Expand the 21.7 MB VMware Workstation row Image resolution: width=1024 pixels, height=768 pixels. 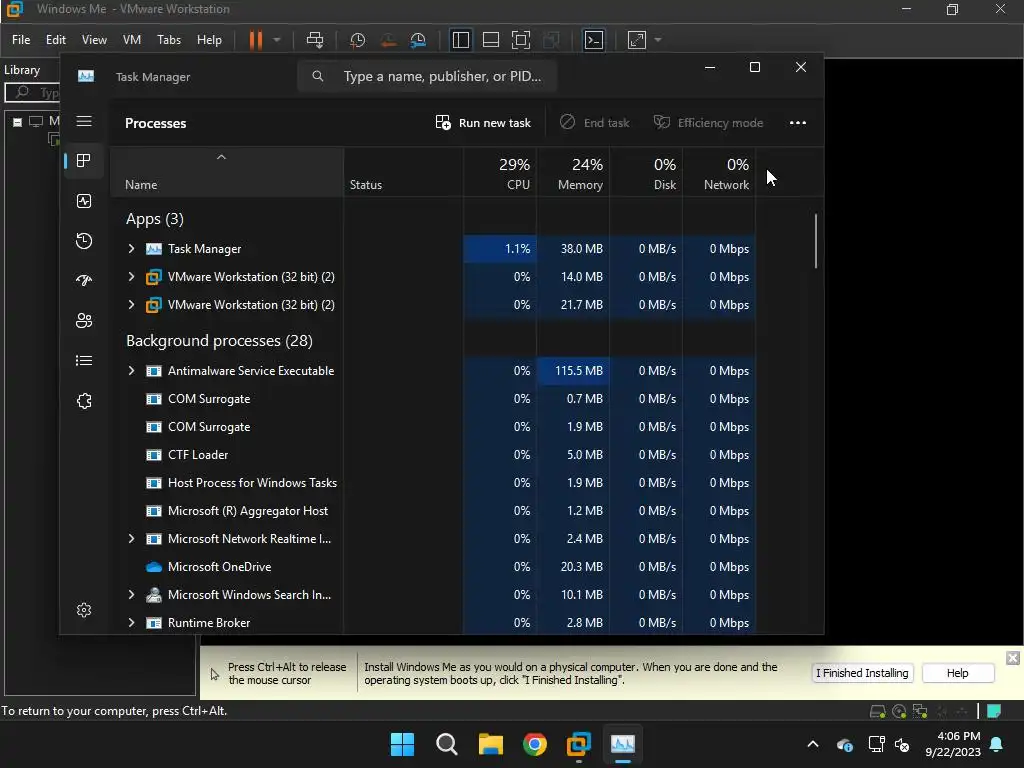131,305
